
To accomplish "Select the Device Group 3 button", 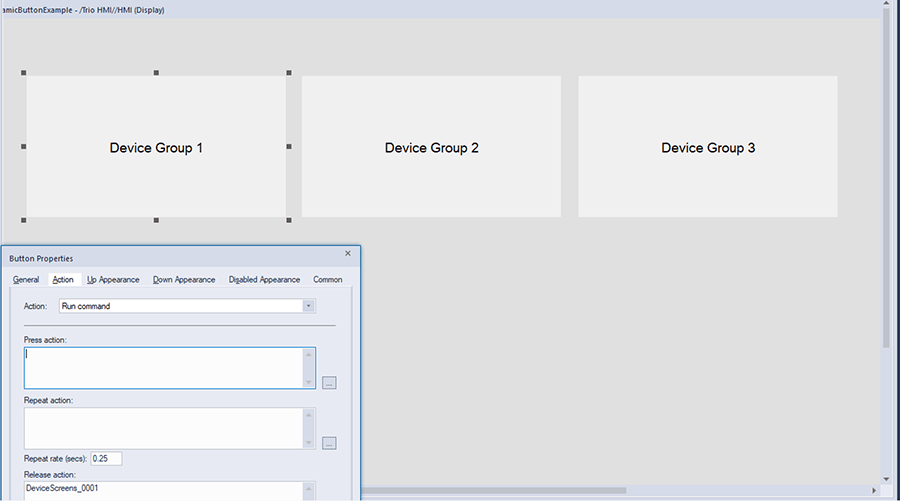I will click(x=708, y=147).
